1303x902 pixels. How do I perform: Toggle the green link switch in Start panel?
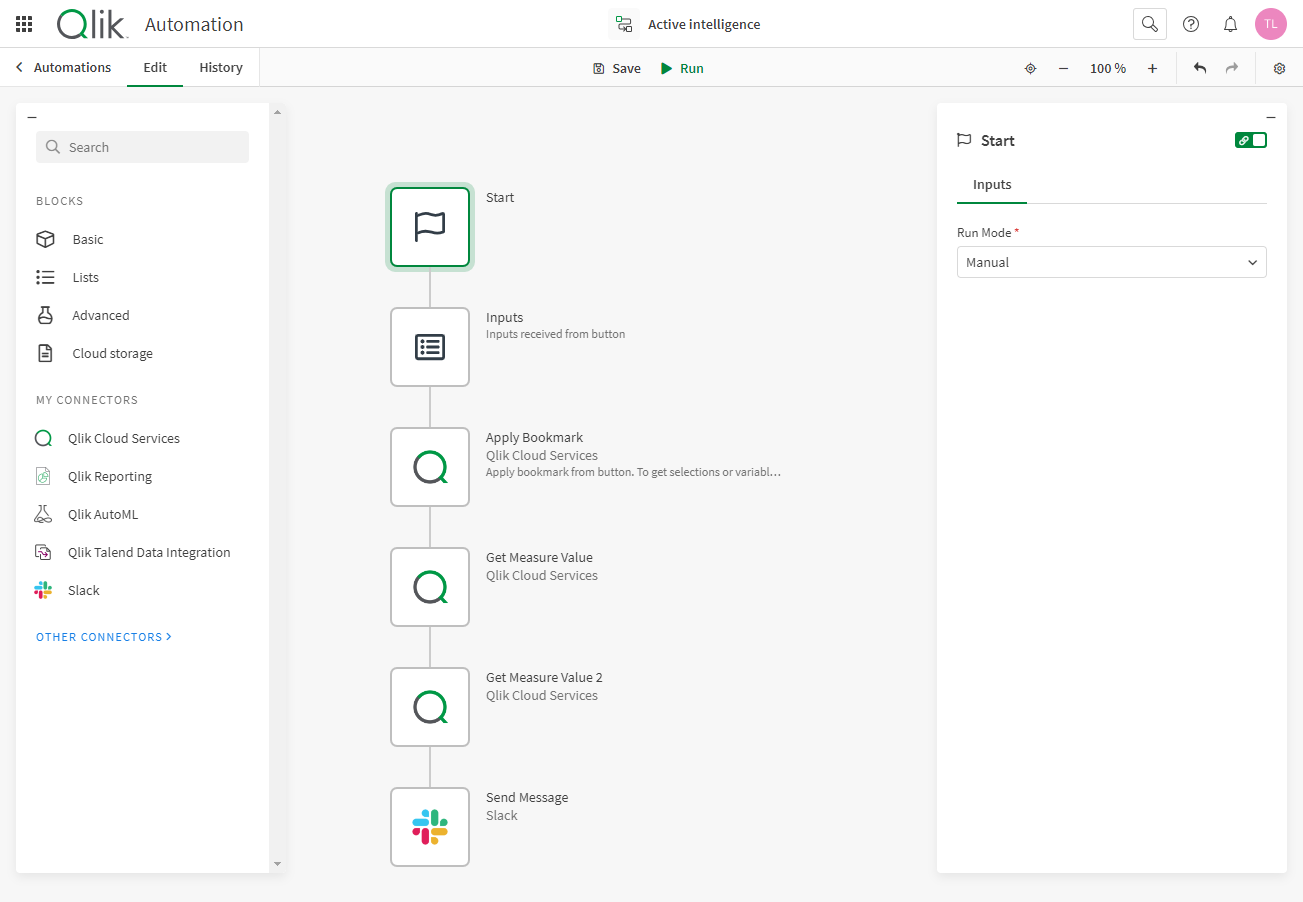pos(1251,140)
